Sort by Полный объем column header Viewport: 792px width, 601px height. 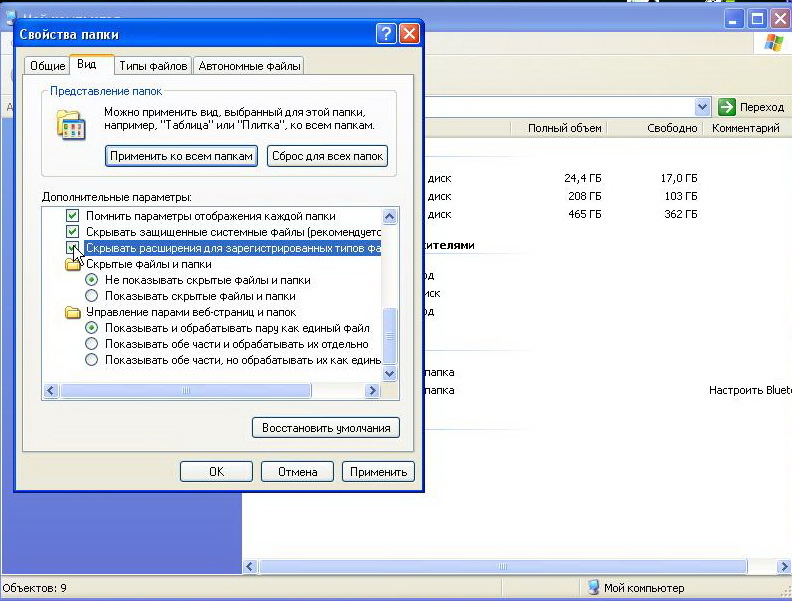pos(559,128)
